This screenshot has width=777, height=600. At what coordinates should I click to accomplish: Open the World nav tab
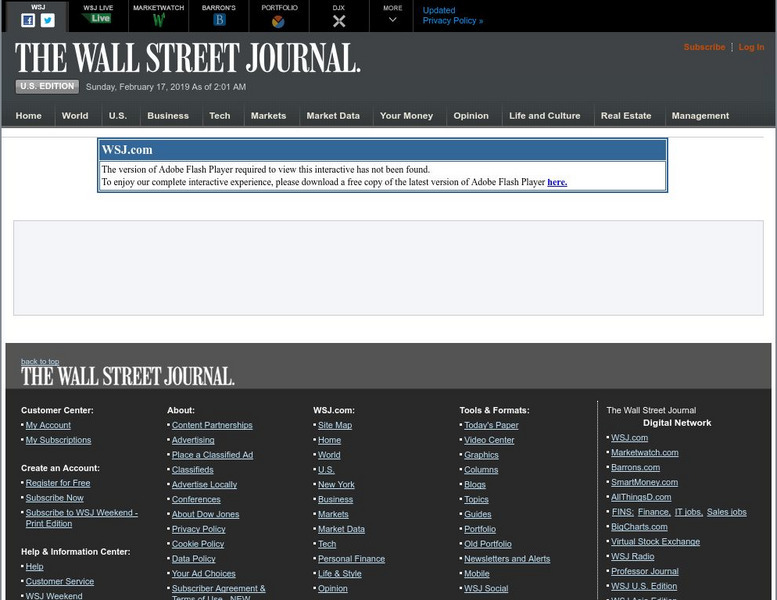[75, 115]
